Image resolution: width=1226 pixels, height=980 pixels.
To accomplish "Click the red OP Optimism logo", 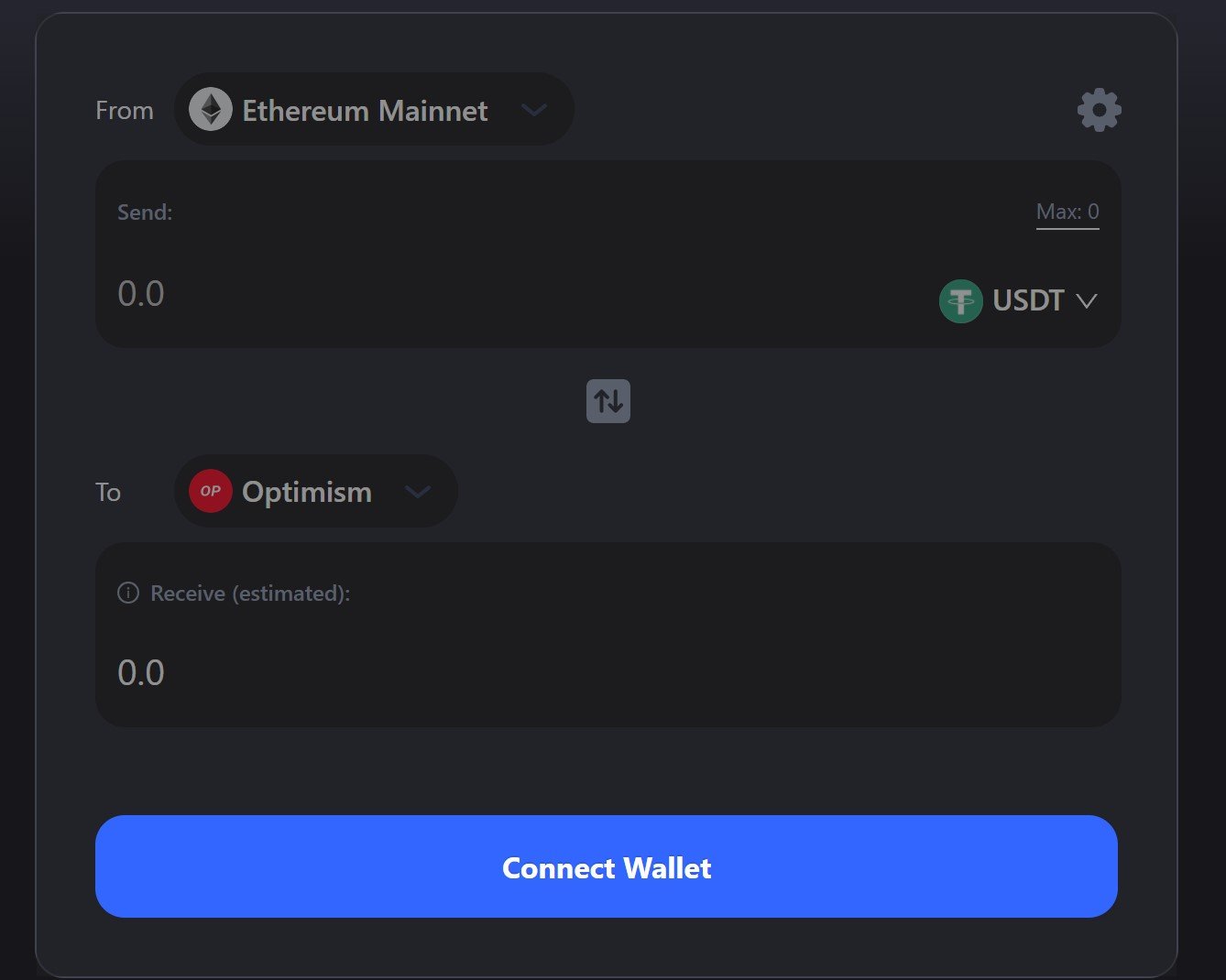I will [x=211, y=491].
